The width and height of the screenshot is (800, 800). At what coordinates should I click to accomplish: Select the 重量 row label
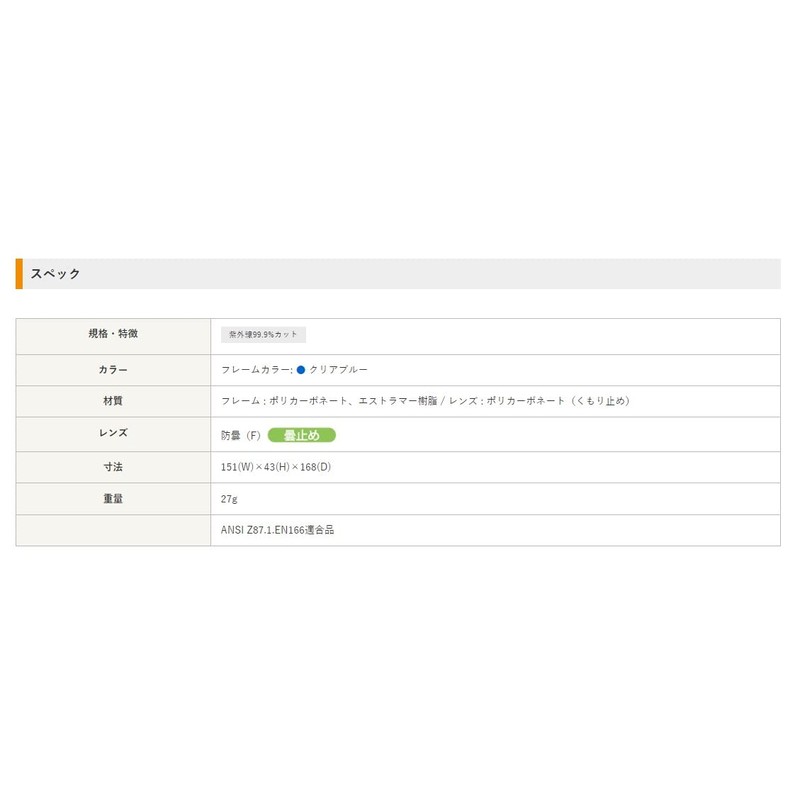coord(113,498)
